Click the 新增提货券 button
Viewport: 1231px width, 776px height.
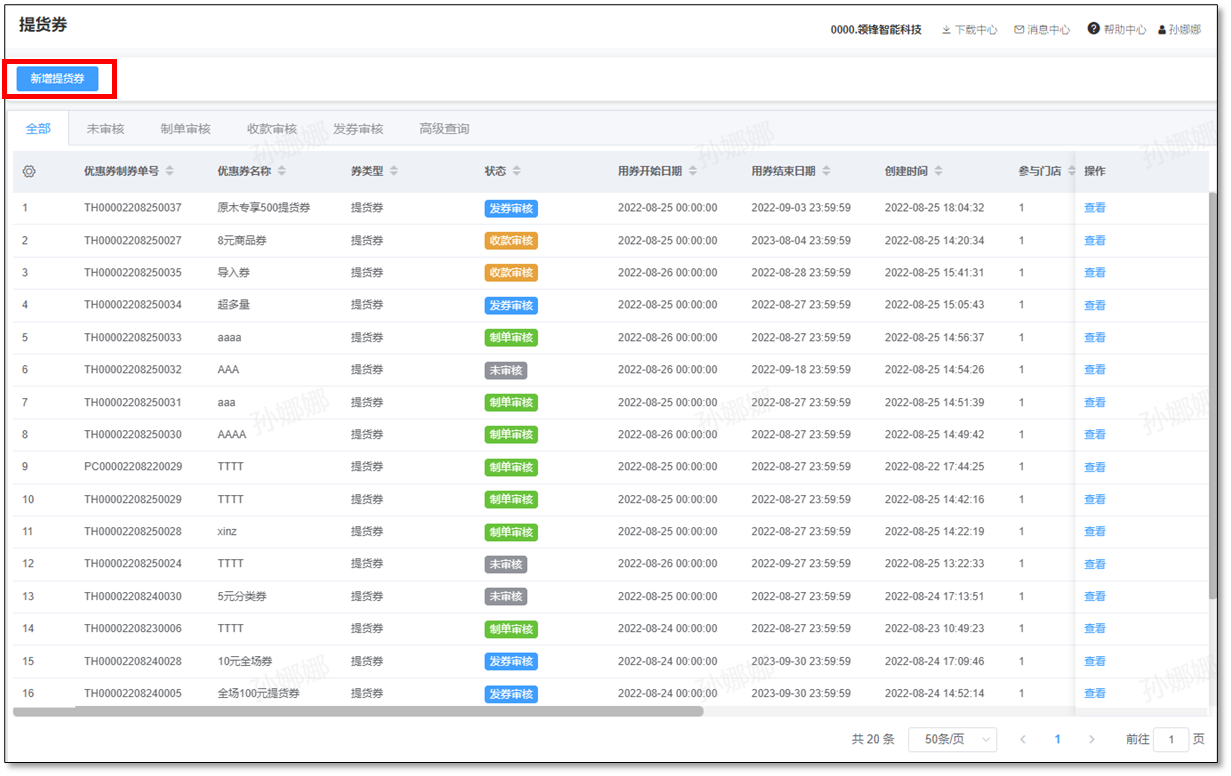pos(57,78)
